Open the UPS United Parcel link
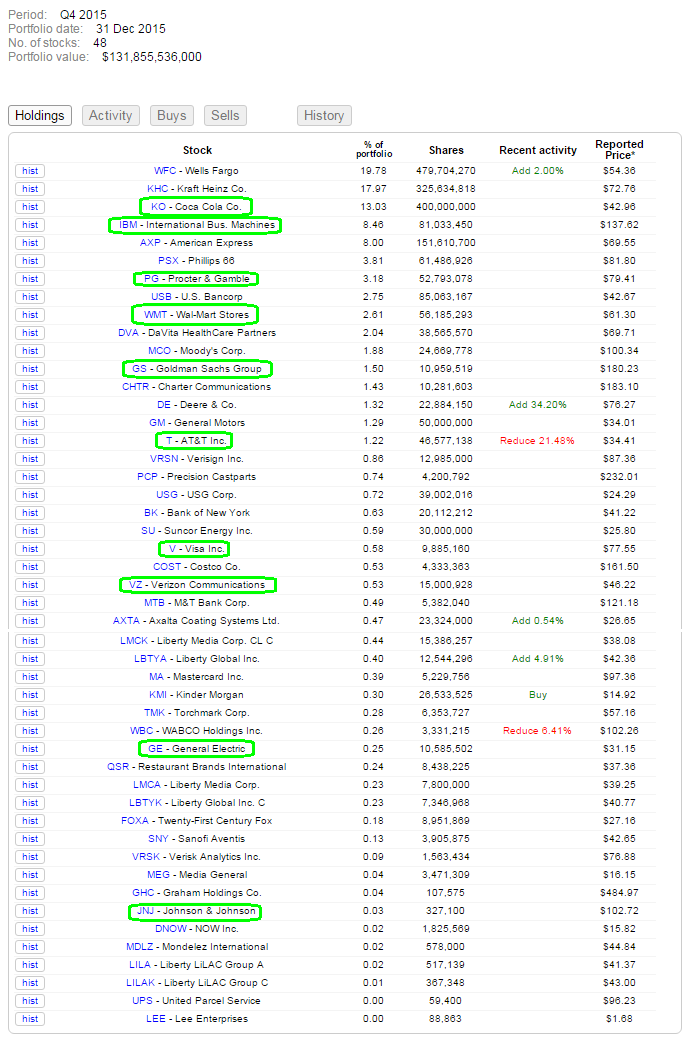 point(143,1000)
